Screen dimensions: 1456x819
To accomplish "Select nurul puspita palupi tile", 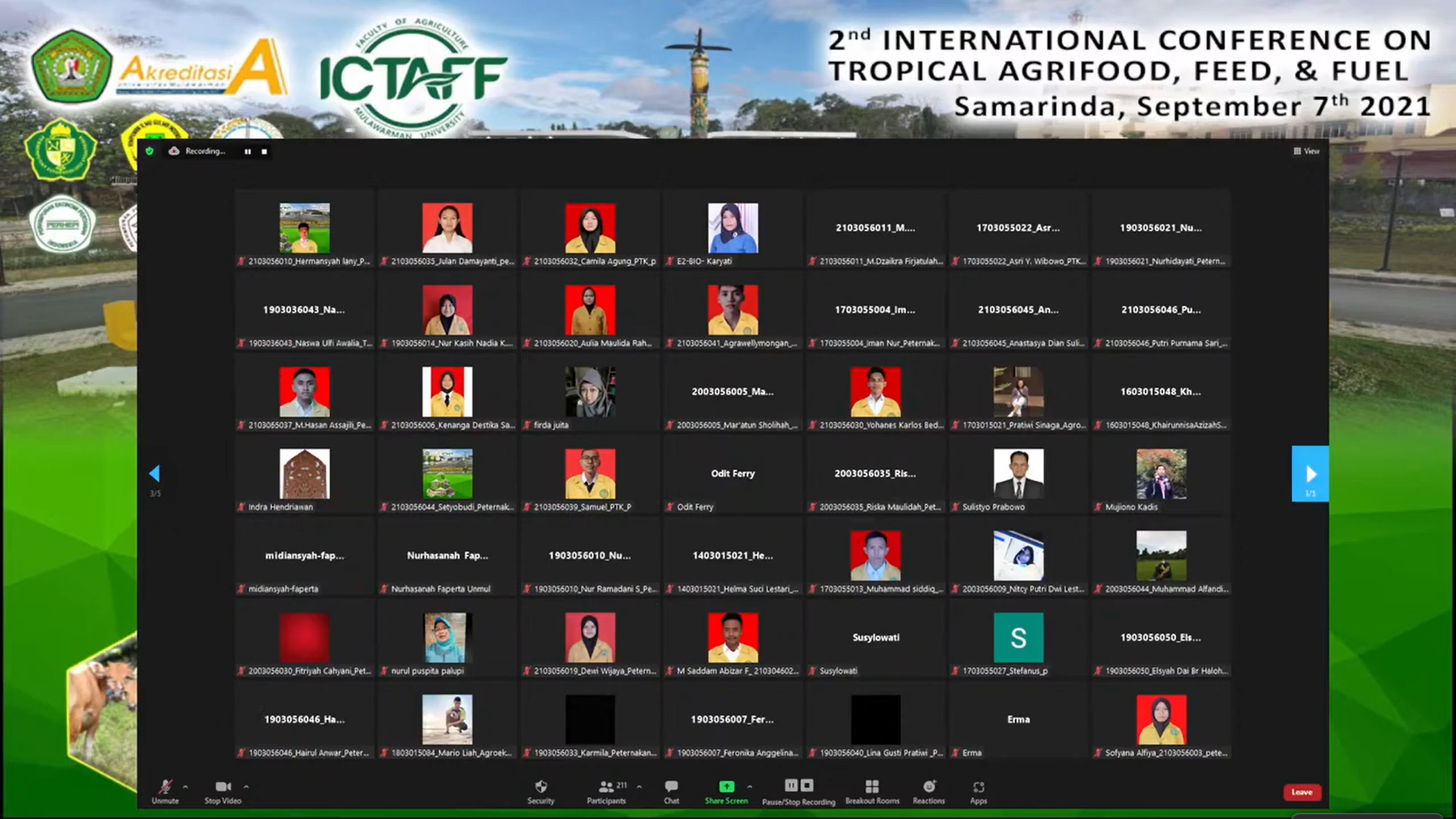I will coord(447,638).
